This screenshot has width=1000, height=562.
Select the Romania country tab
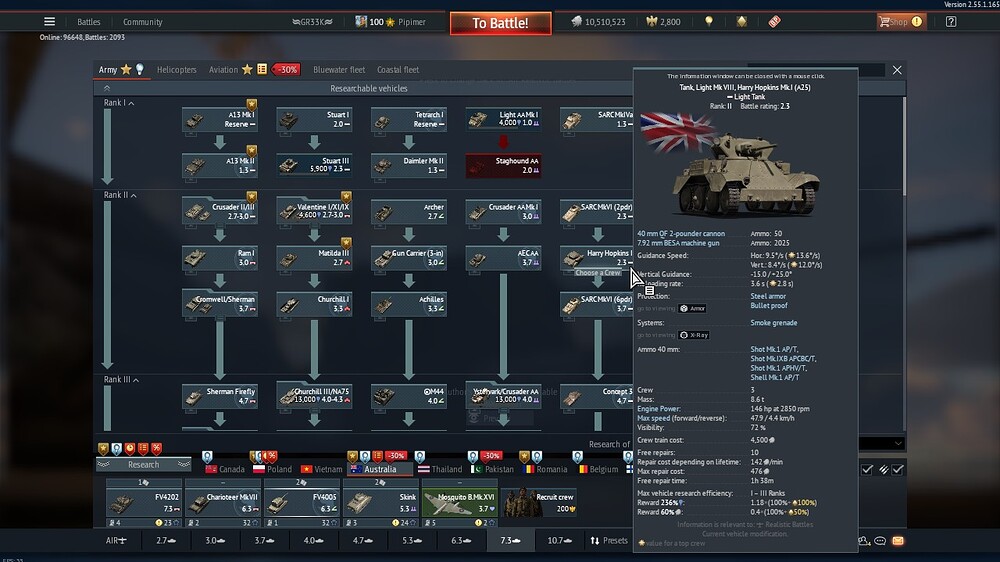(545, 469)
